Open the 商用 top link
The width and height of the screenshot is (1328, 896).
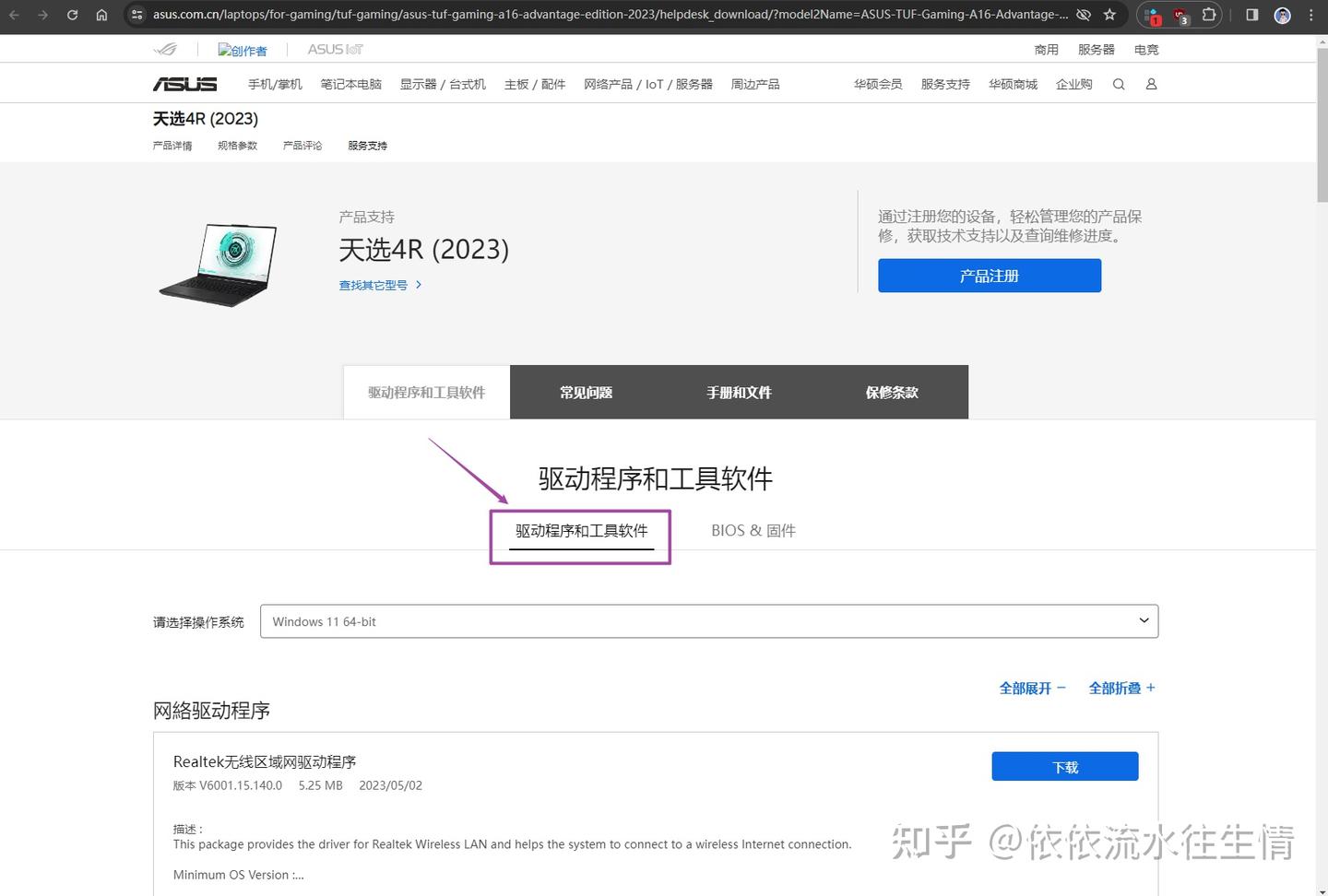click(1047, 50)
